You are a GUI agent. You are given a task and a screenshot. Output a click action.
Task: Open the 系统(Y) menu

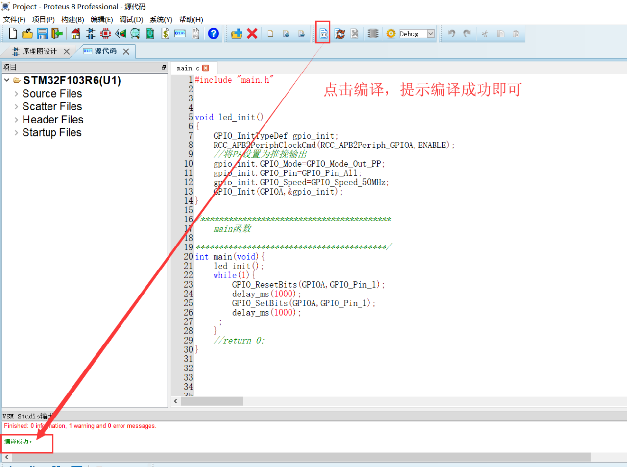161,19
